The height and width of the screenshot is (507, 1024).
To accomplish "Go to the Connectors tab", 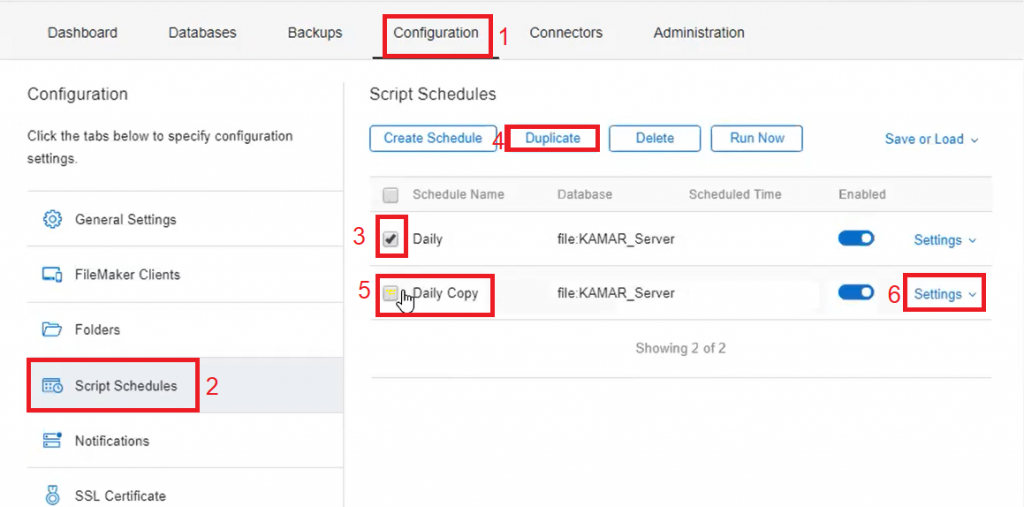I will click(x=566, y=32).
